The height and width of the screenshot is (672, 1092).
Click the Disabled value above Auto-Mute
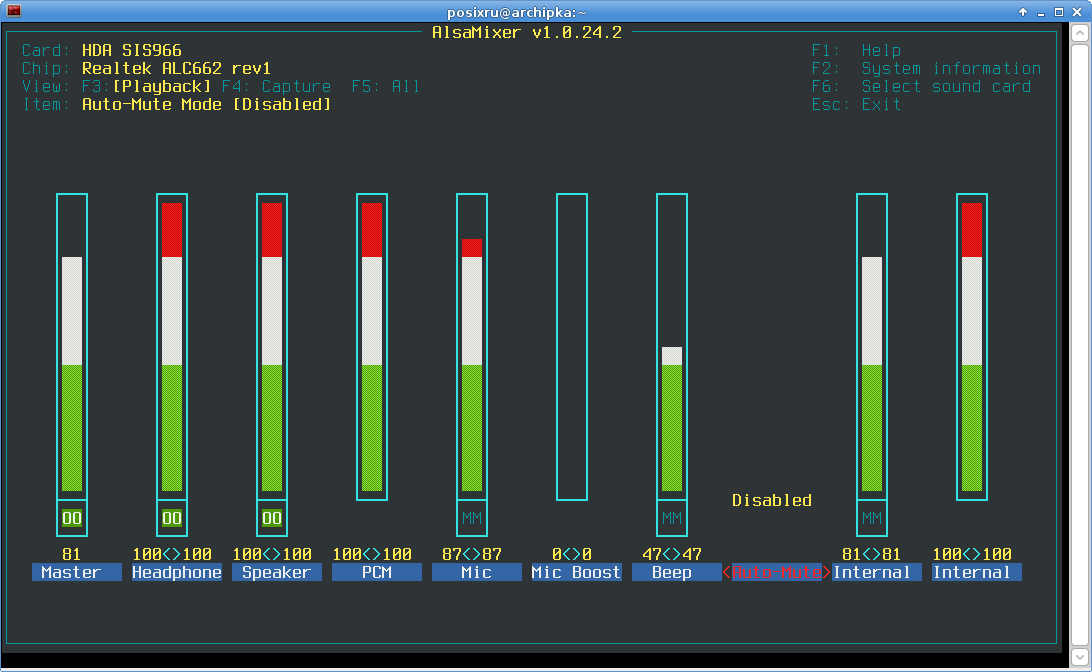772,500
